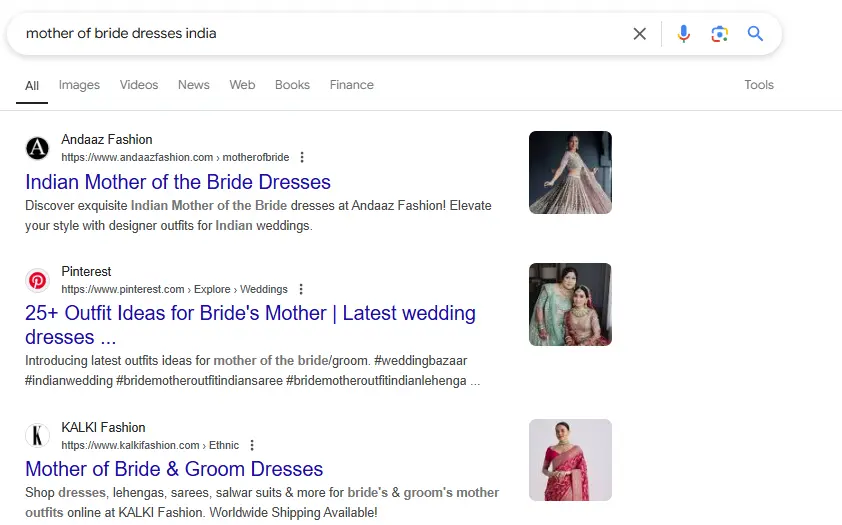Open the Tools filter button
This screenshot has width=842, height=525.
[x=758, y=85]
